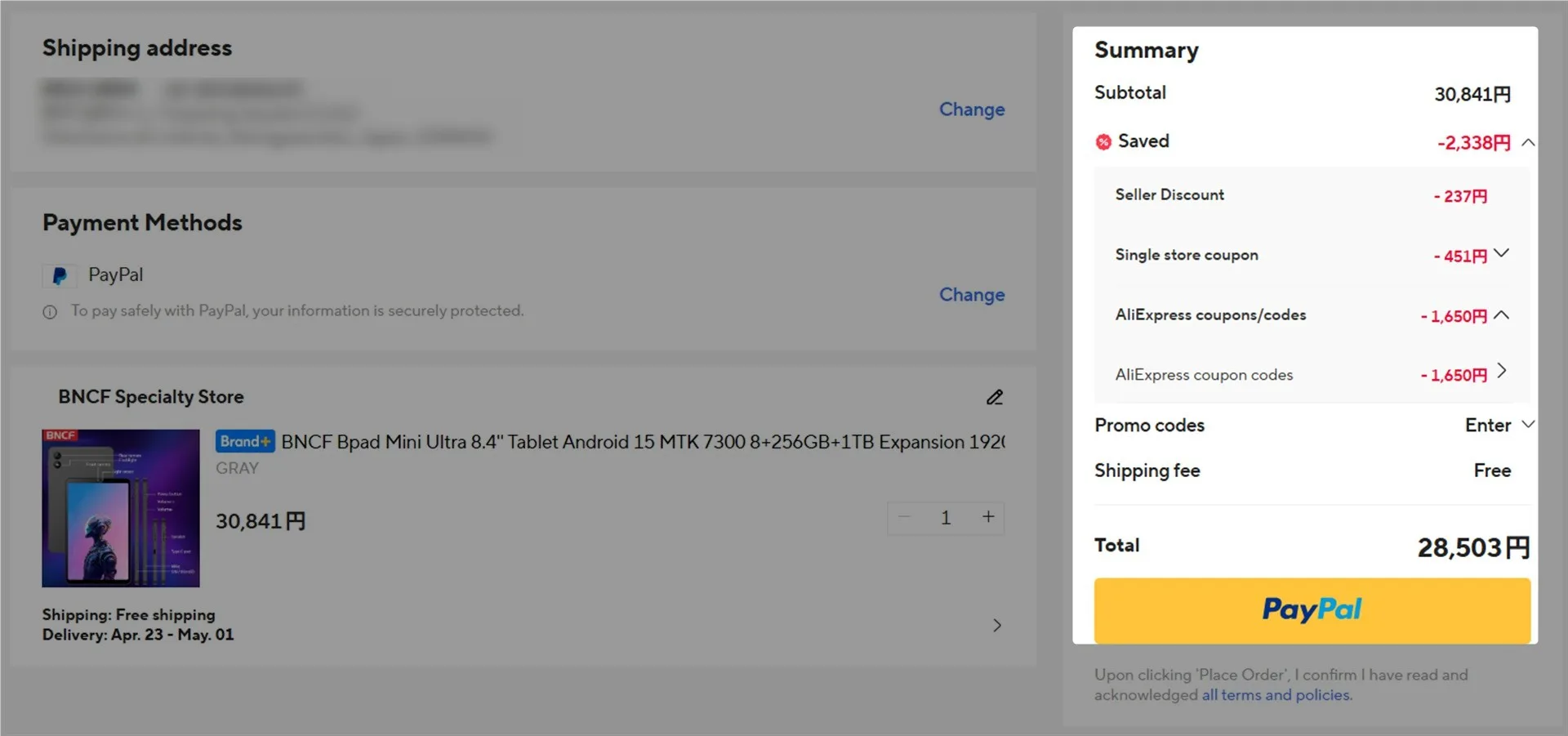
Task: Open the BNCF Bpad Mini Ultra product title
Action: point(642,442)
